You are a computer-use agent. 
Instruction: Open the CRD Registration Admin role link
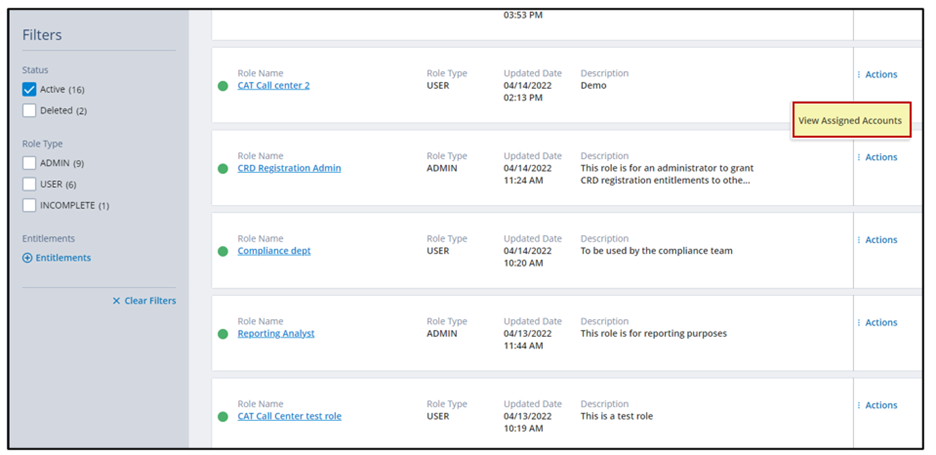click(x=289, y=168)
